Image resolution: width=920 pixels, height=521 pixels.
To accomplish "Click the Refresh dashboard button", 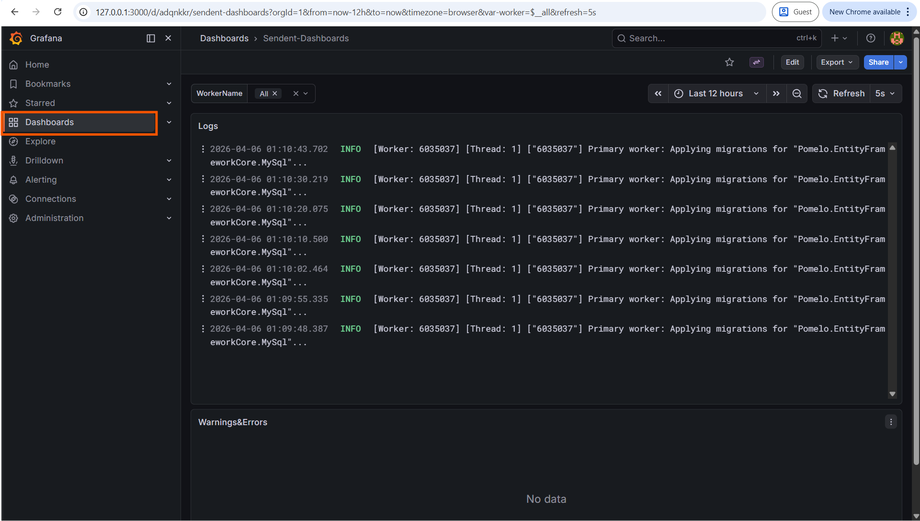I will 841,93.
